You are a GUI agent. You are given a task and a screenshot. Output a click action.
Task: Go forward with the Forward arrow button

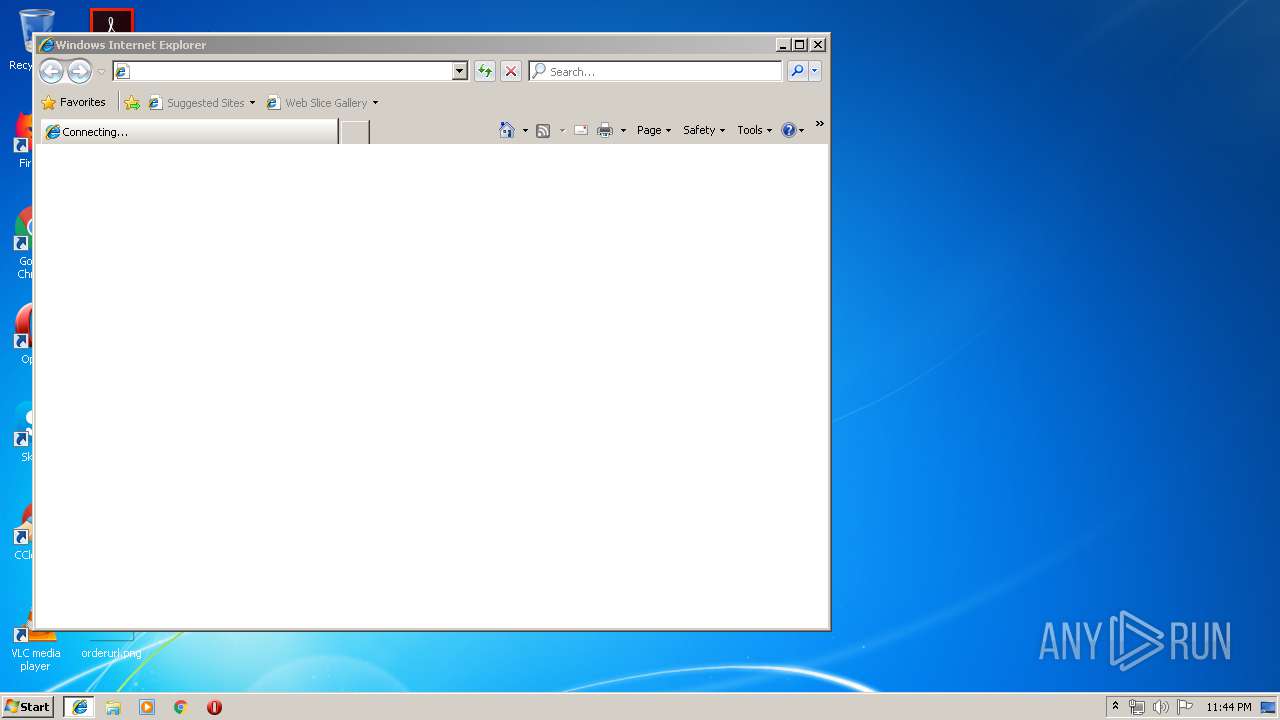pos(79,71)
